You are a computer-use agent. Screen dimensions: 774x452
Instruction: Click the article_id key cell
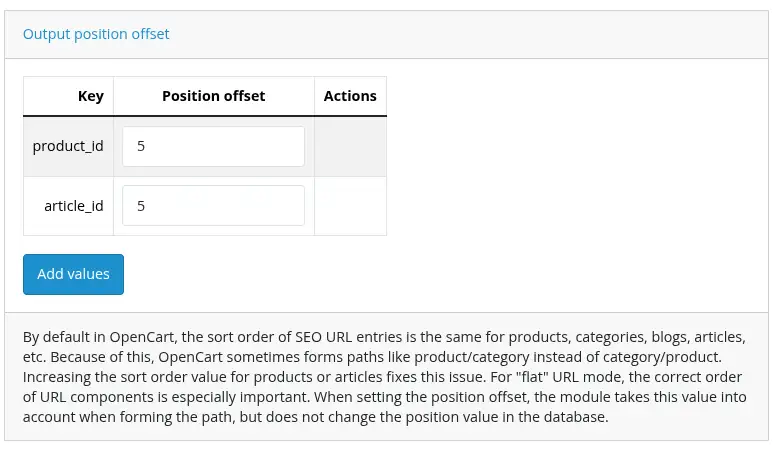pos(73,205)
